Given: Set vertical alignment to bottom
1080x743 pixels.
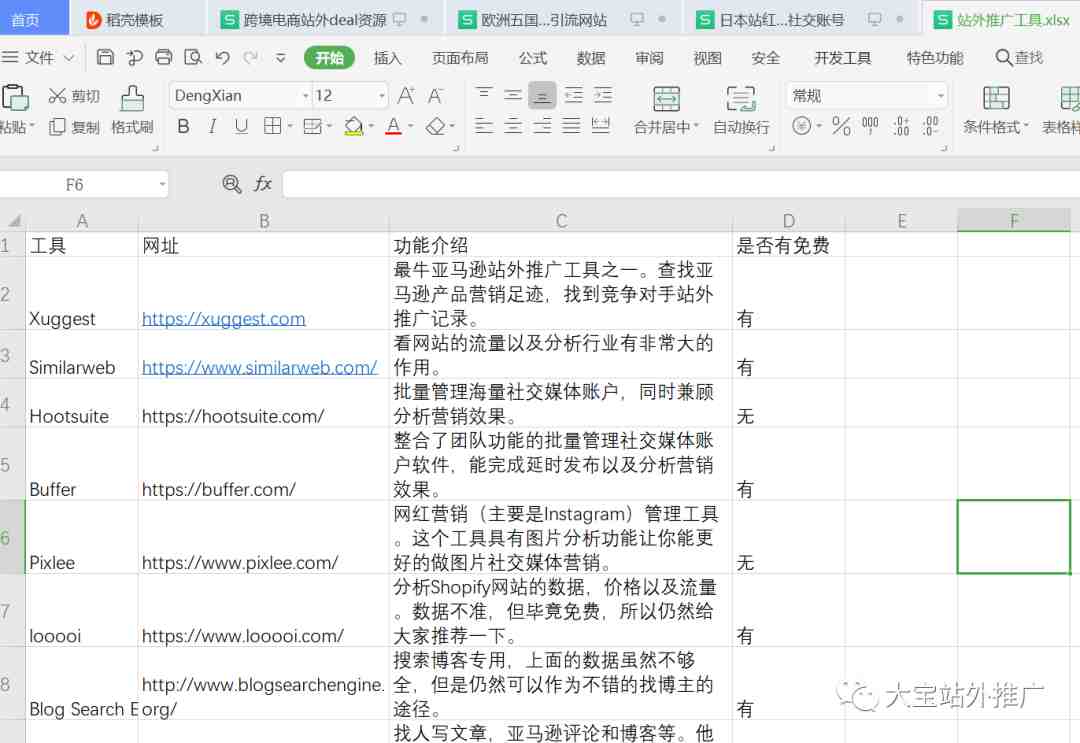Looking at the screenshot, I should 542,96.
